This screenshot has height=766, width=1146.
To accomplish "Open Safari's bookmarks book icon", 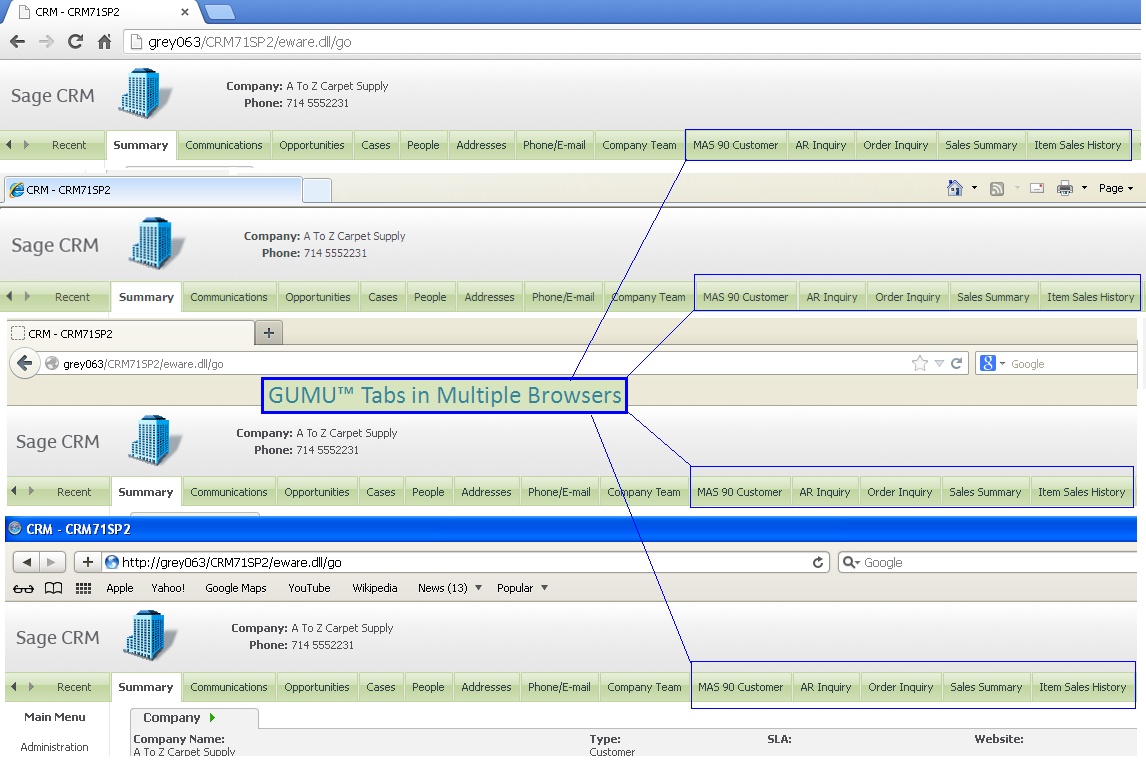I will click(x=53, y=588).
